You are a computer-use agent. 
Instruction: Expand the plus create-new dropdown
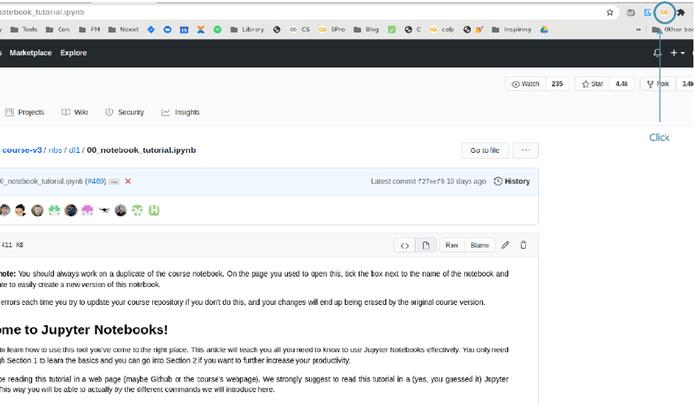pyautogui.click(x=677, y=53)
